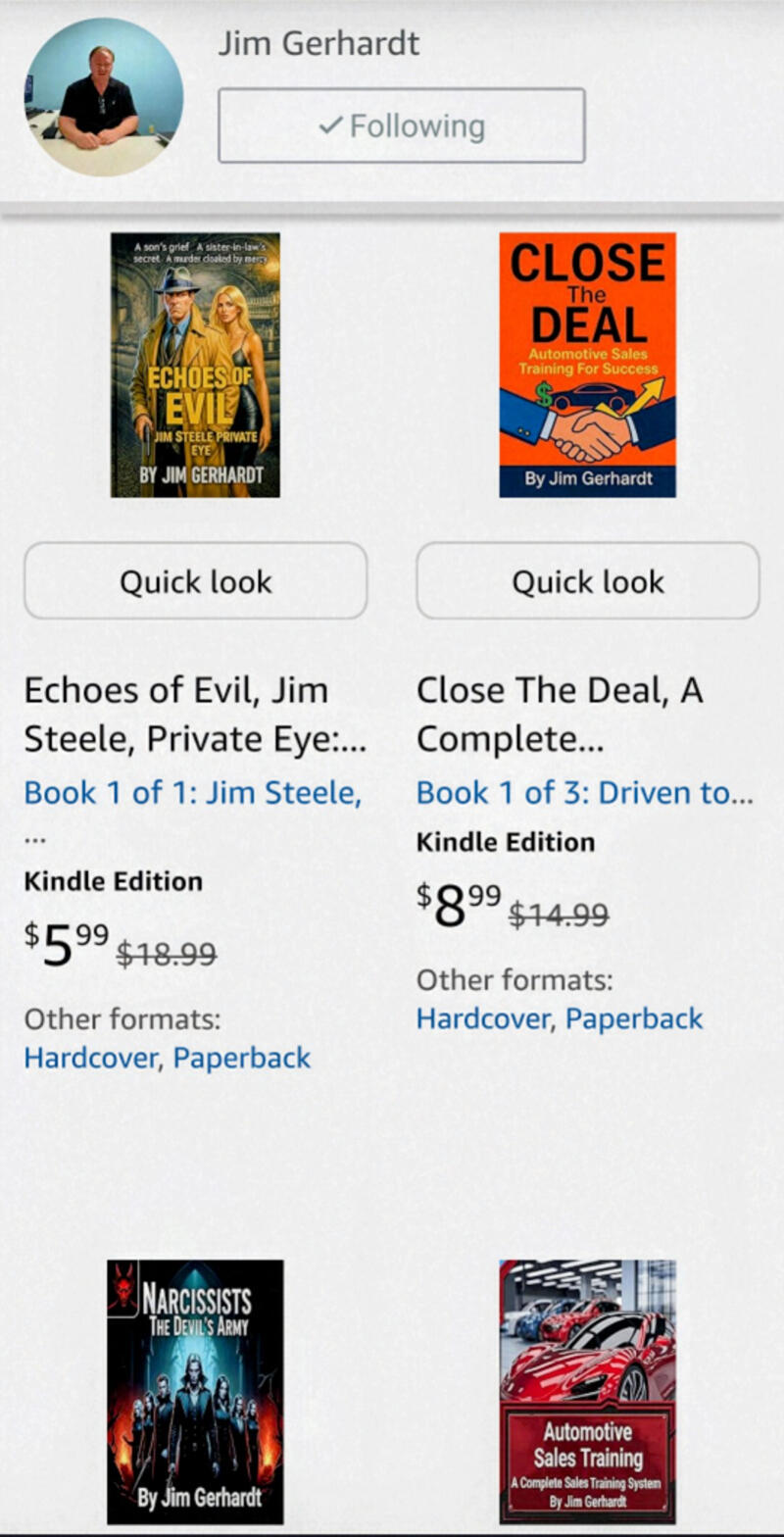Open the Echoes of Evil title
Image resolution: width=784 pixels, height=1537 pixels.
(194, 715)
